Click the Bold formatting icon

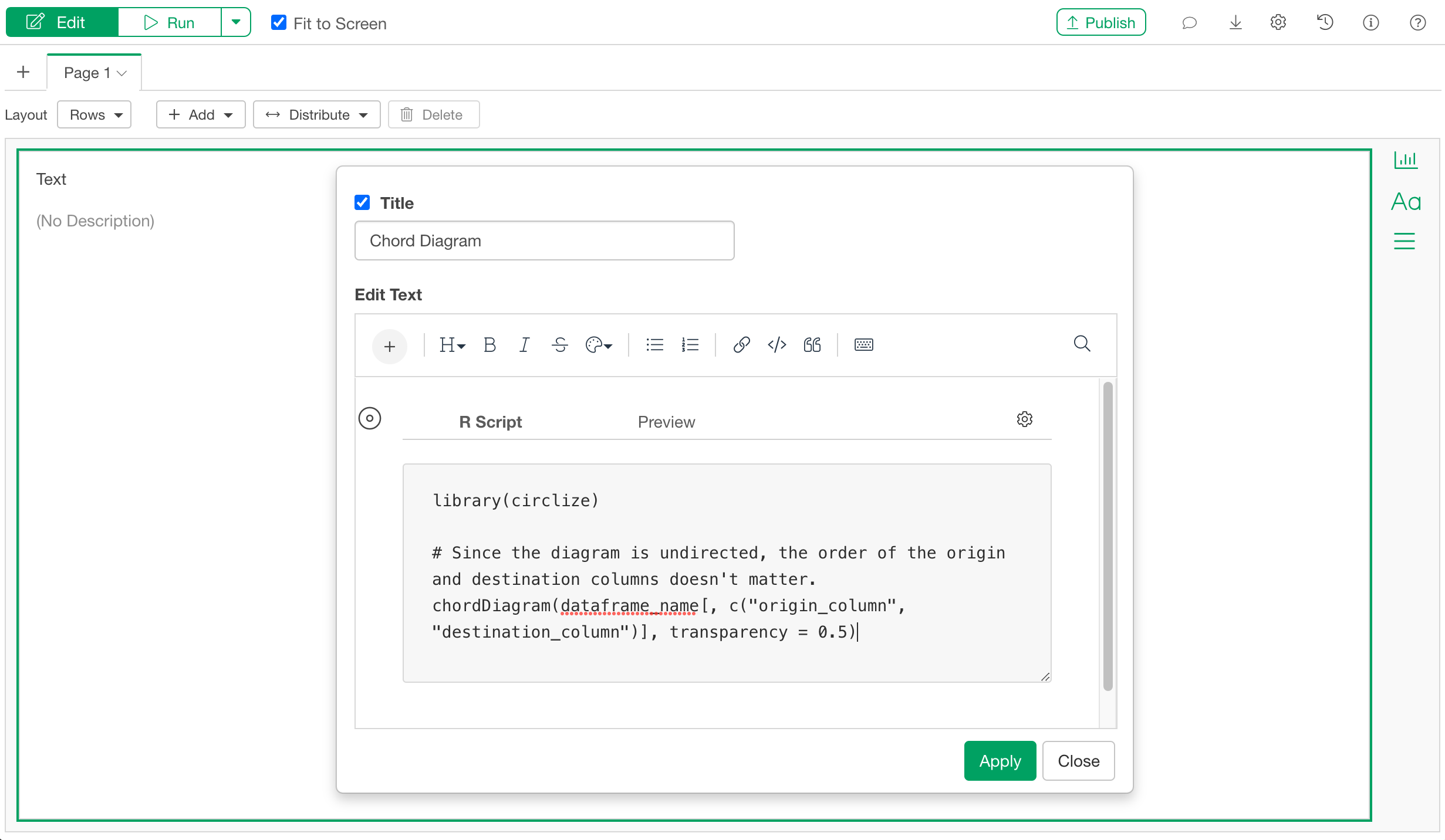point(489,345)
